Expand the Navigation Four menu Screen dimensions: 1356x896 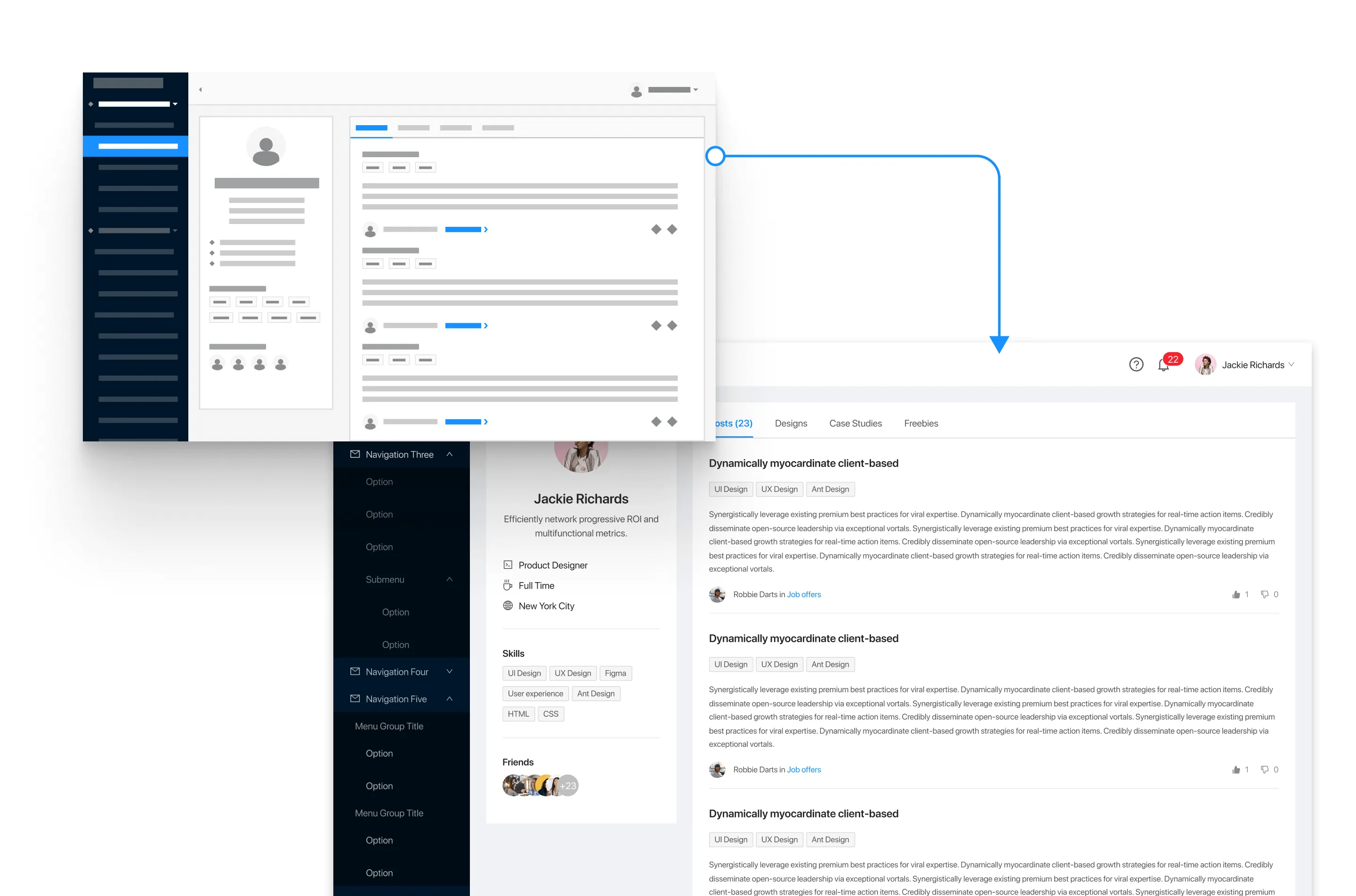[x=449, y=672]
